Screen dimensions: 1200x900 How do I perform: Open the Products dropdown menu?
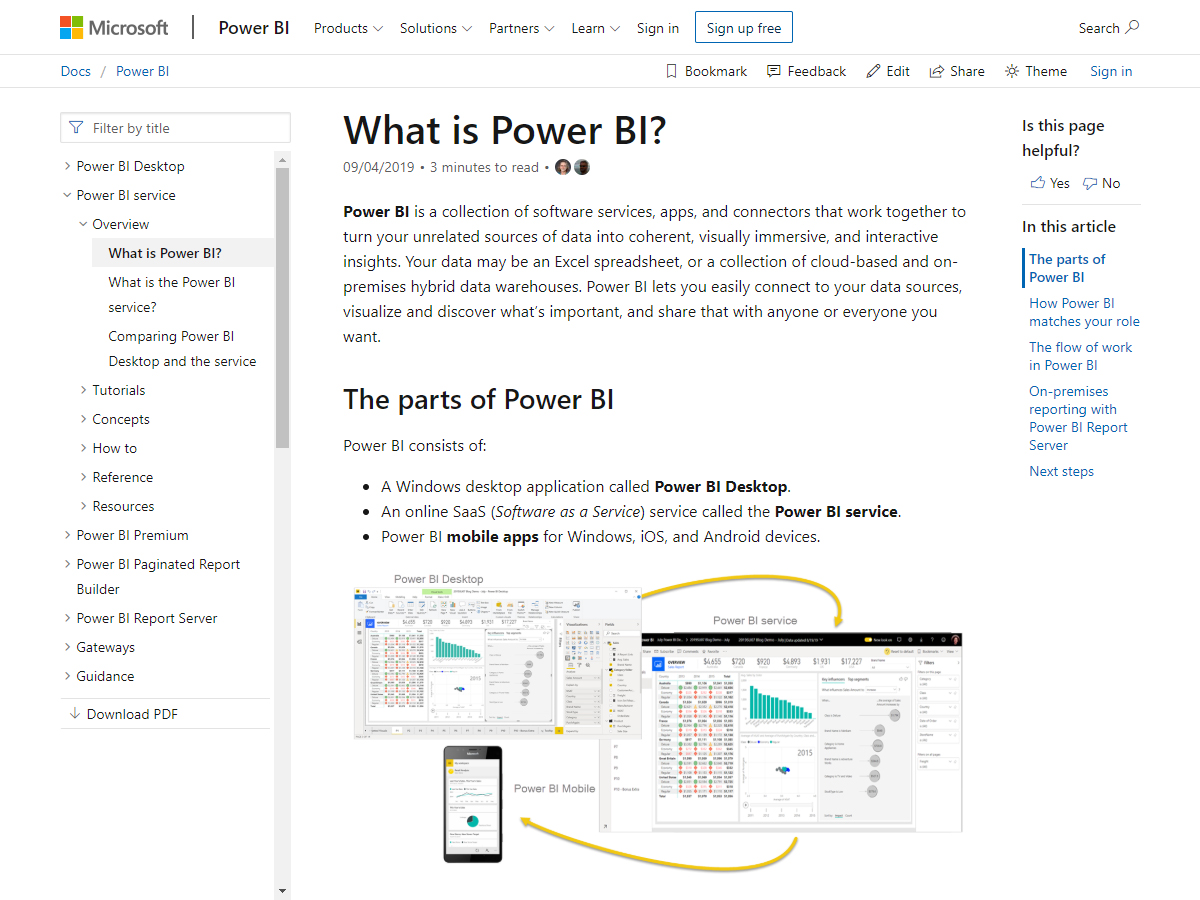tap(348, 28)
